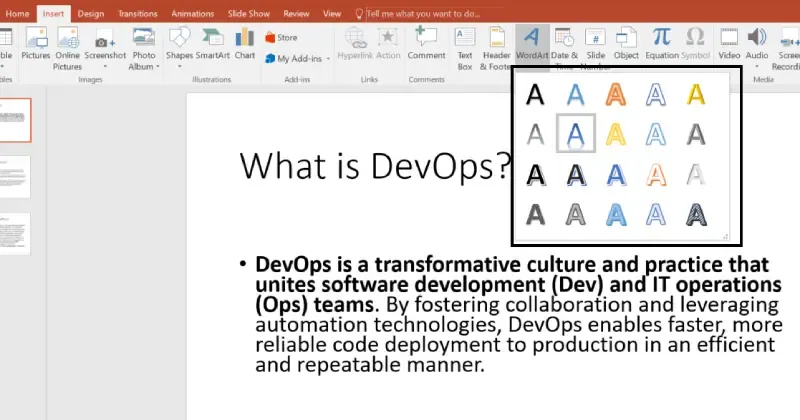Screen dimensions: 800x420
Task: Click the Audio speaker icon
Action: click(x=757, y=37)
